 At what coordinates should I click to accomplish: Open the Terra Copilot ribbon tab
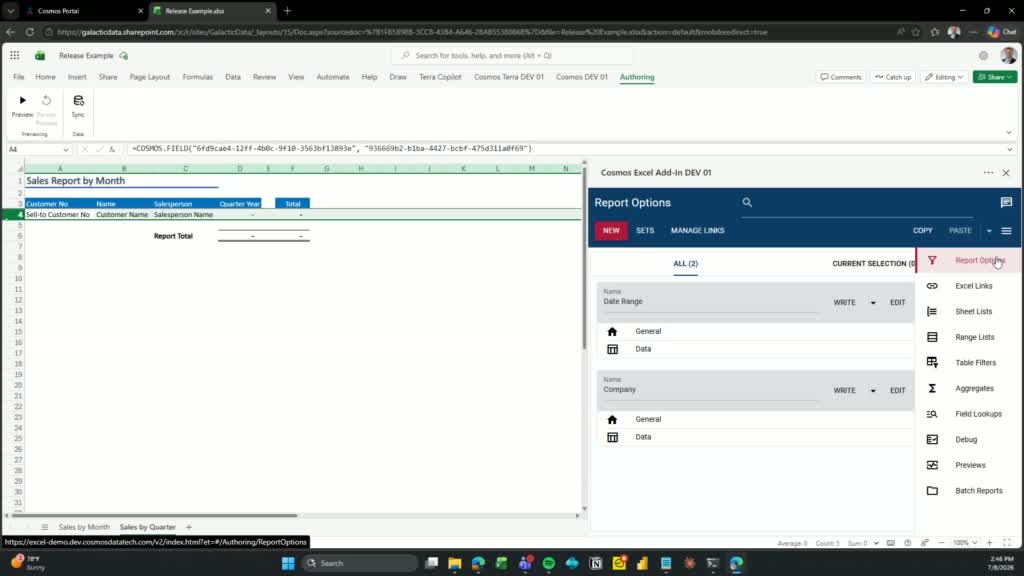tap(440, 77)
